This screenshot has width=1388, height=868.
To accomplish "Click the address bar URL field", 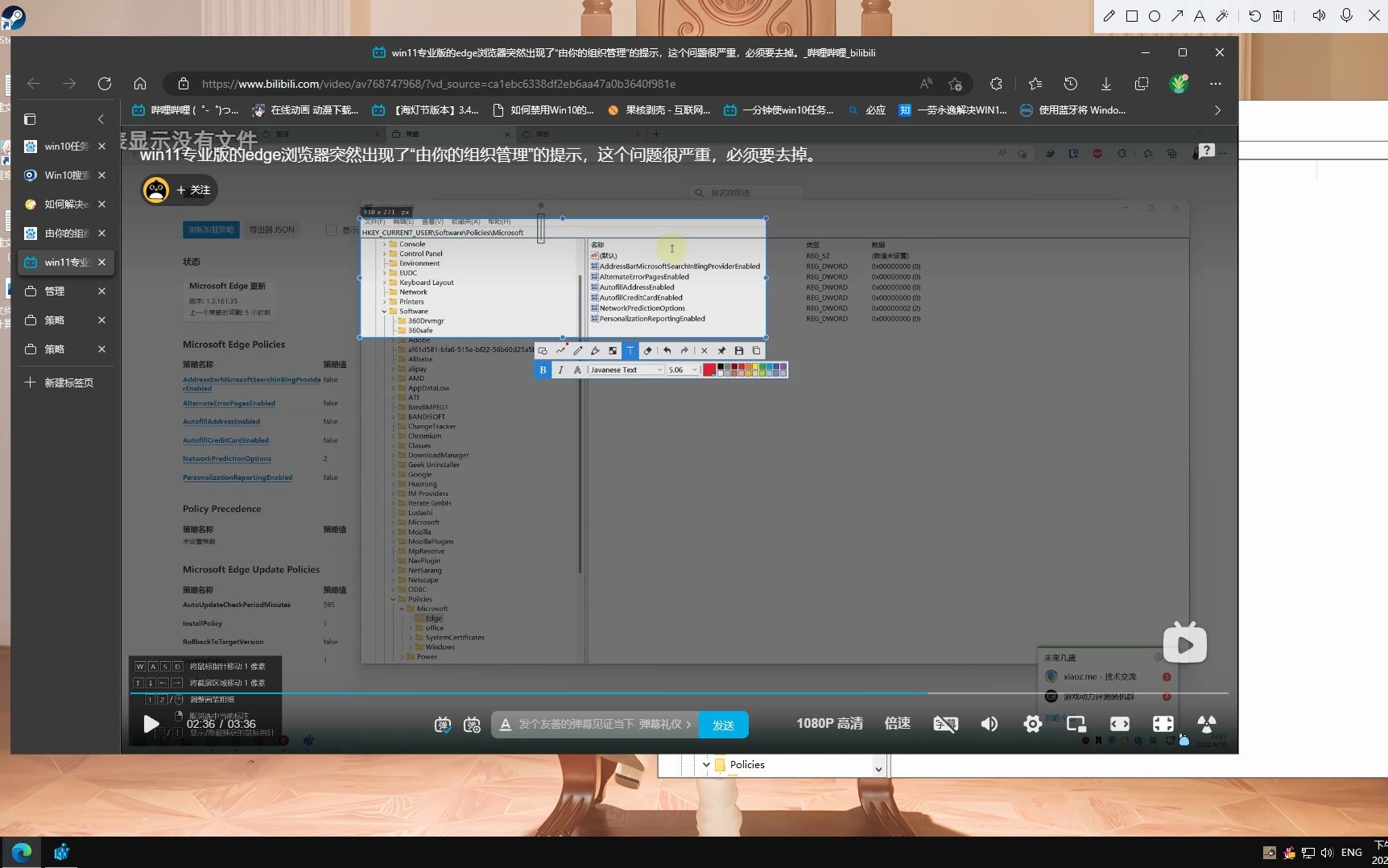I will click(x=556, y=84).
